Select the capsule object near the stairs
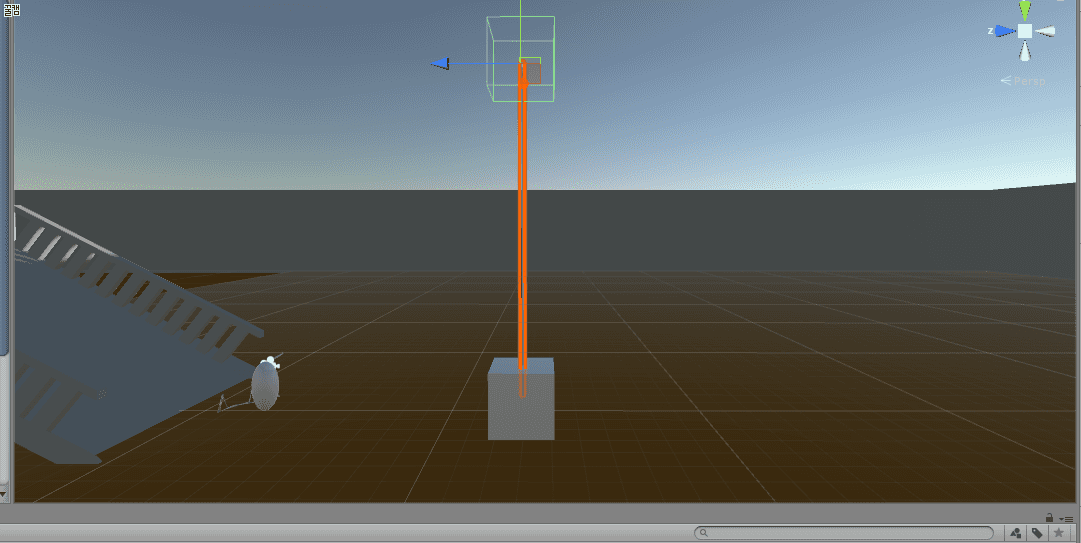This screenshot has height=543, width=1081. tap(265, 385)
